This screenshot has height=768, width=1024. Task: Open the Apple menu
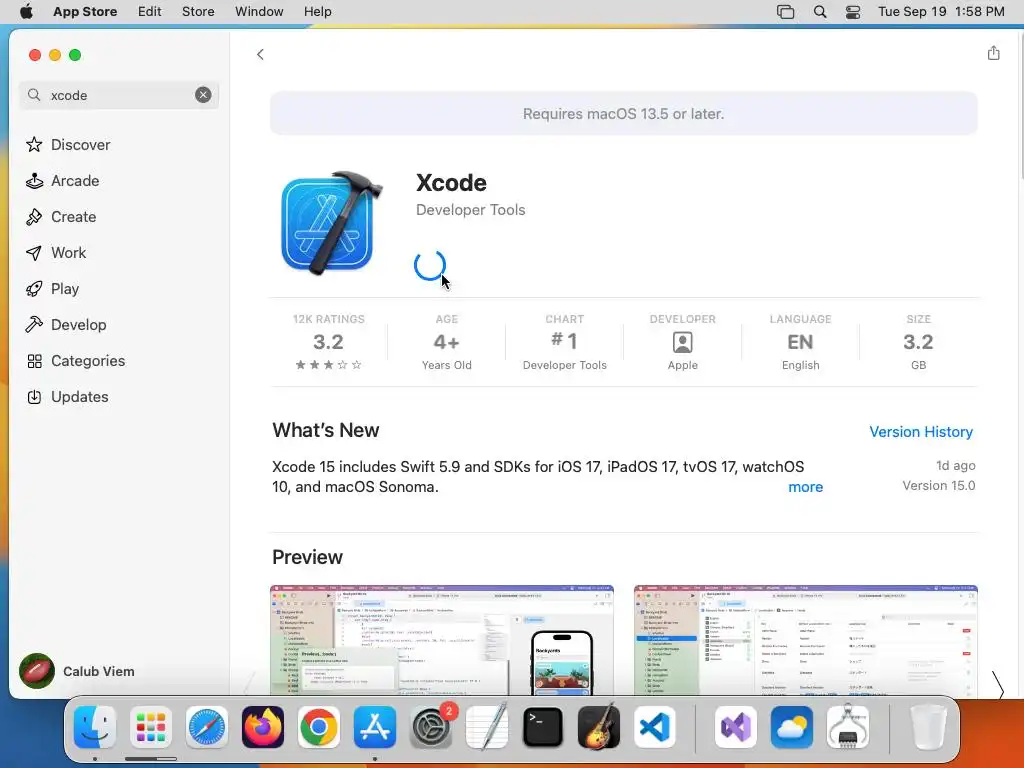pyautogui.click(x=26, y=12)
